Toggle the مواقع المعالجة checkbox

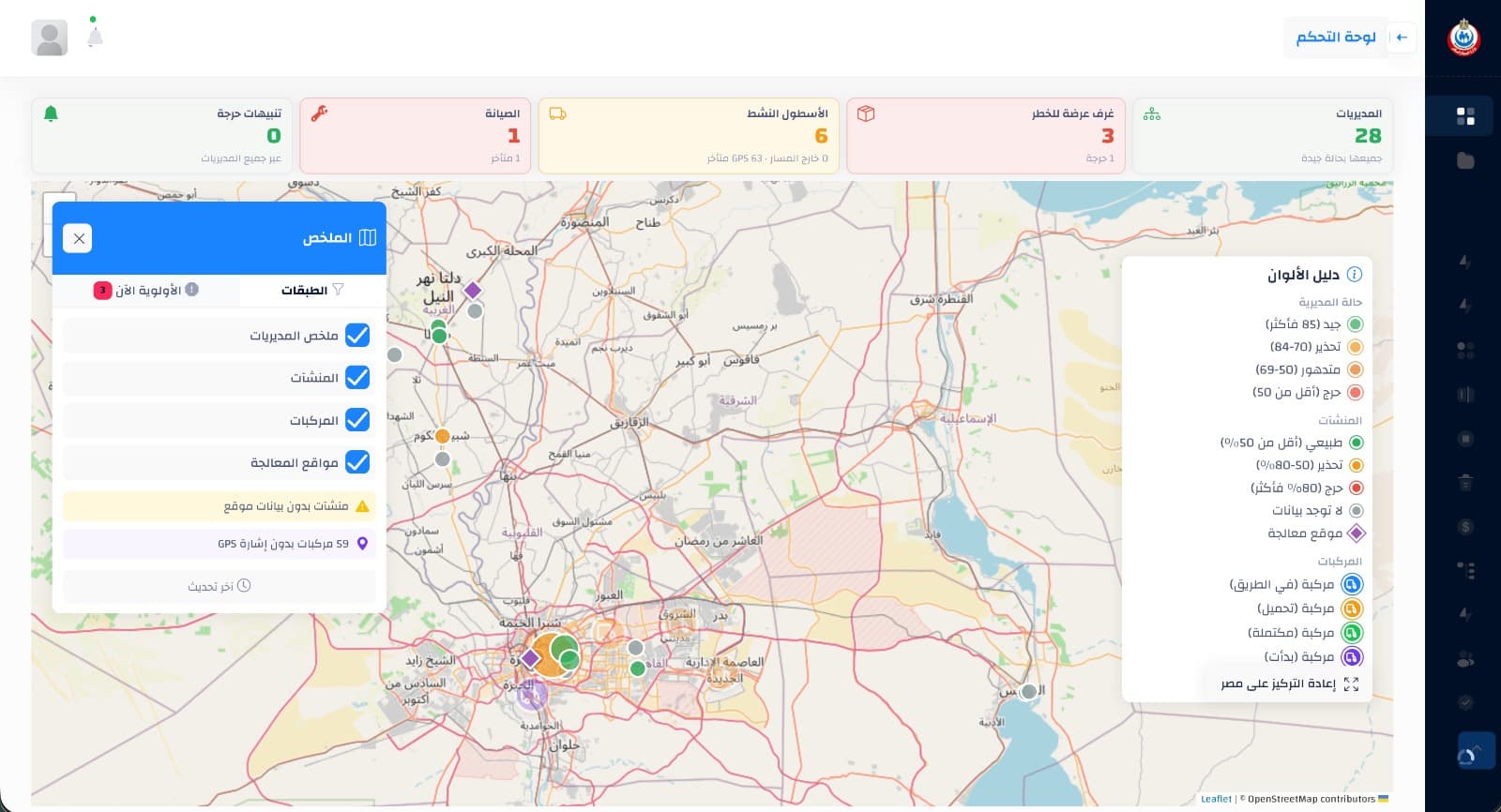point(357,462)
